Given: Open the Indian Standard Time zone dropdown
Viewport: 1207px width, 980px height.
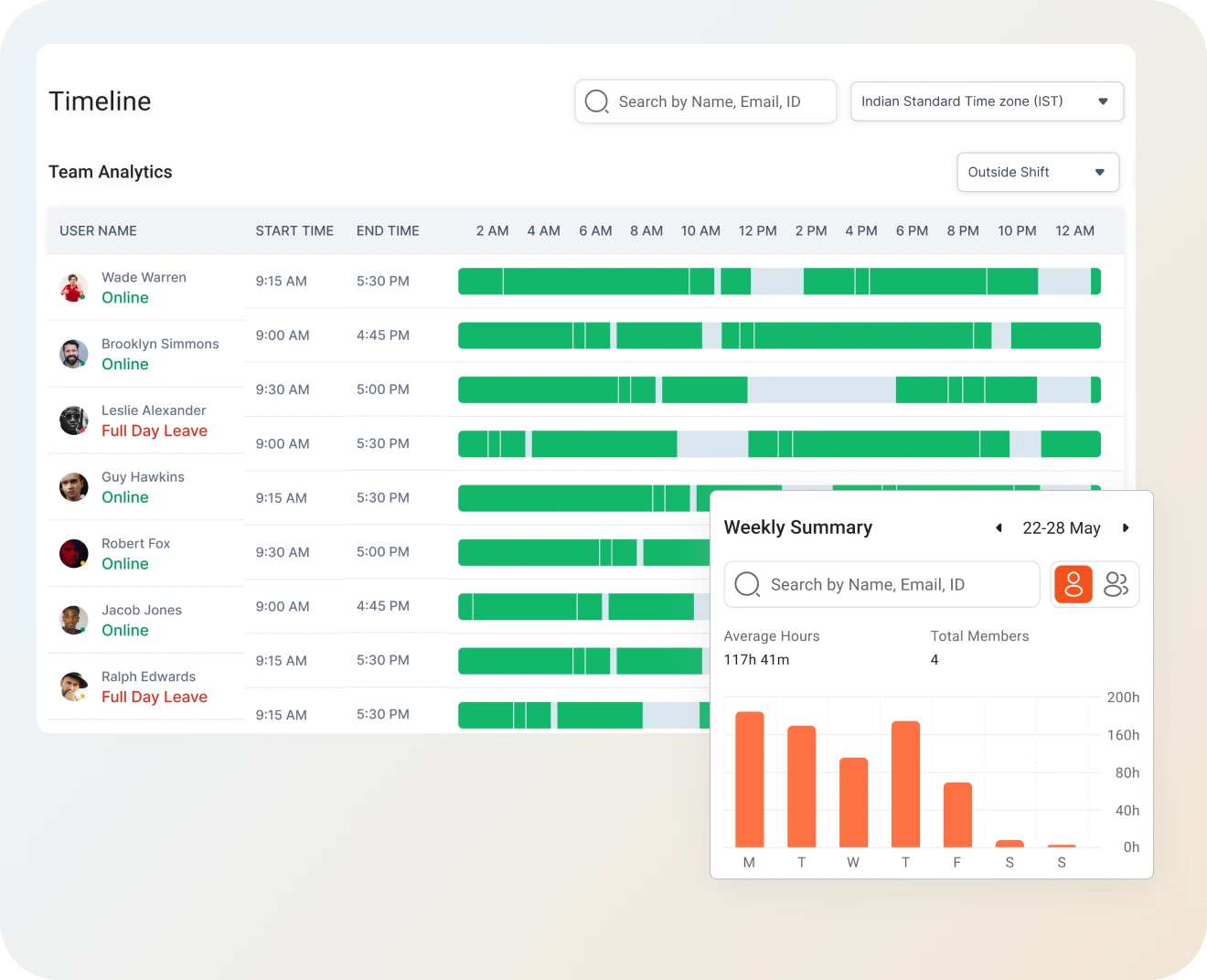Looking at the screenshot, I should [986, 101].
